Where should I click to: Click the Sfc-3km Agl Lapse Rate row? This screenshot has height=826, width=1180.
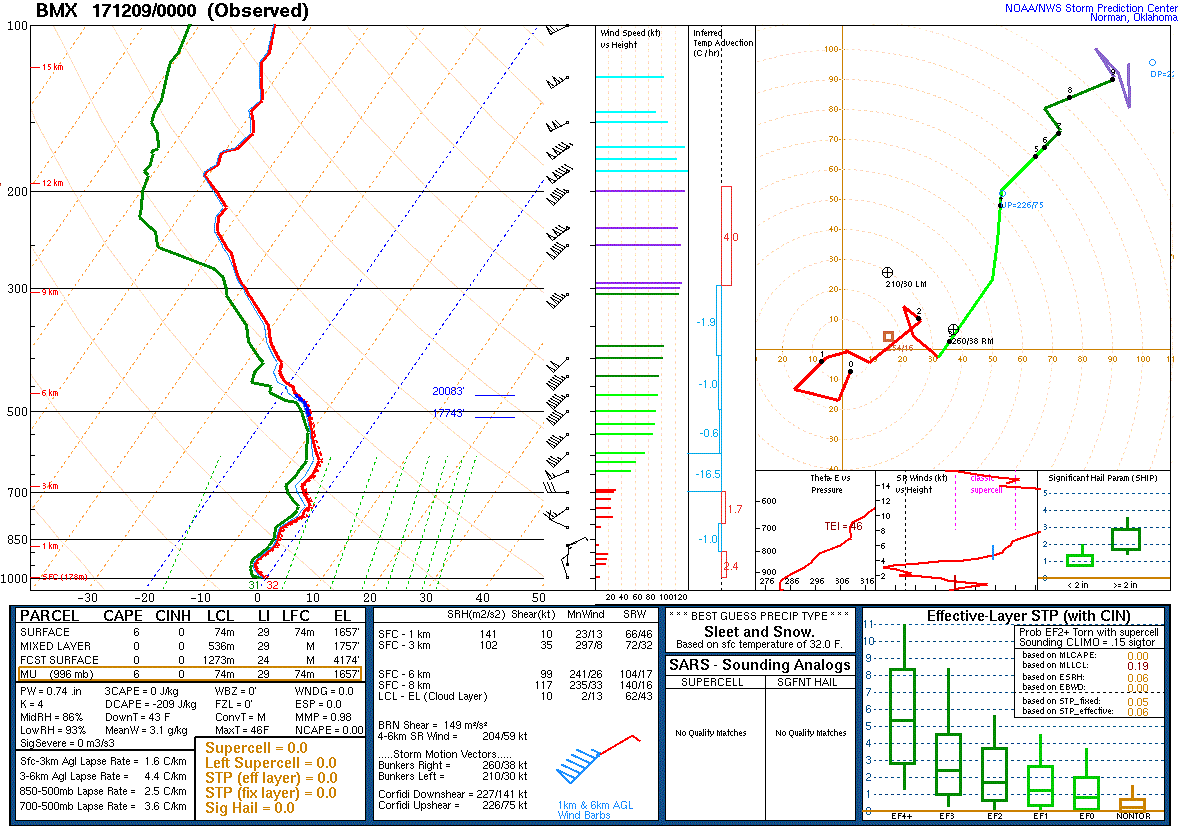coord(103,761)
